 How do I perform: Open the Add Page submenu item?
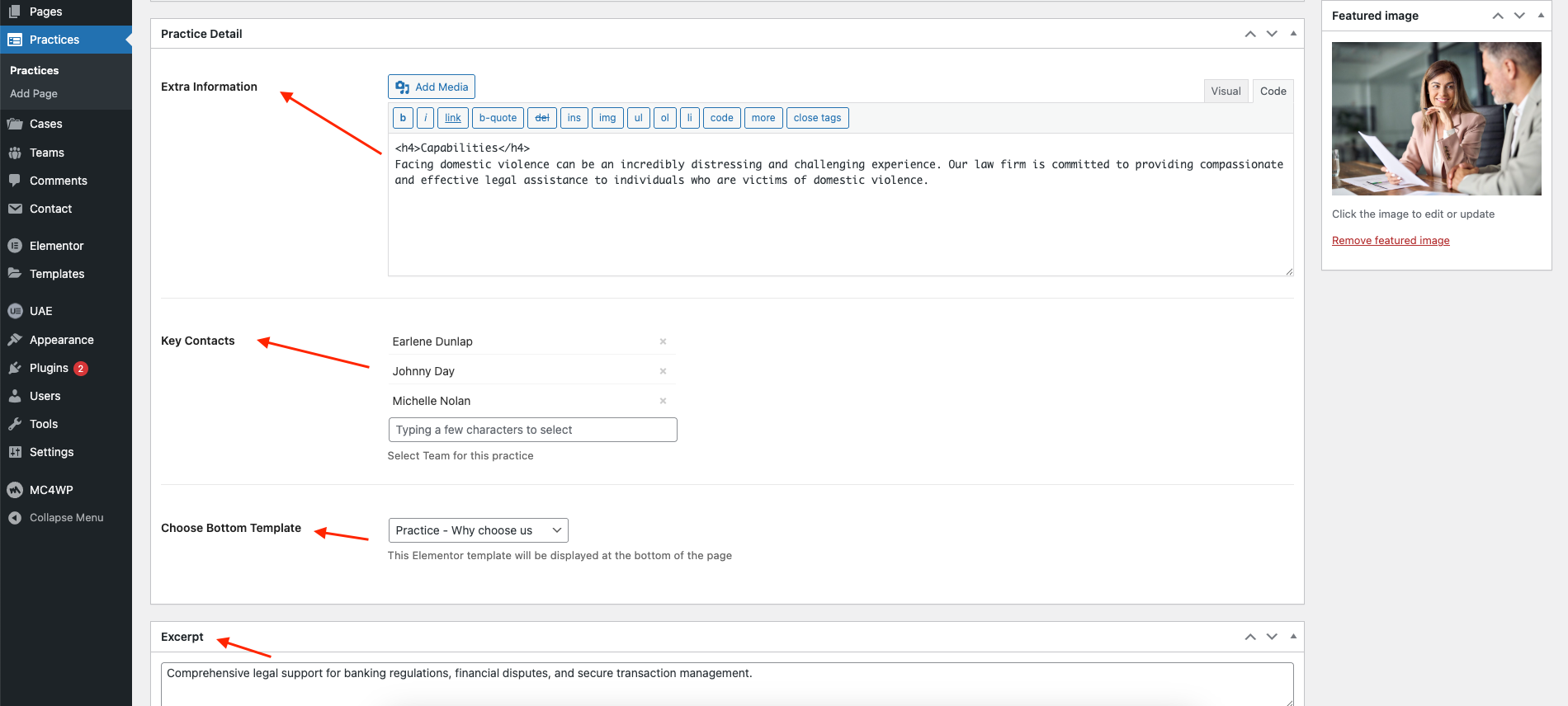[34, 94]
